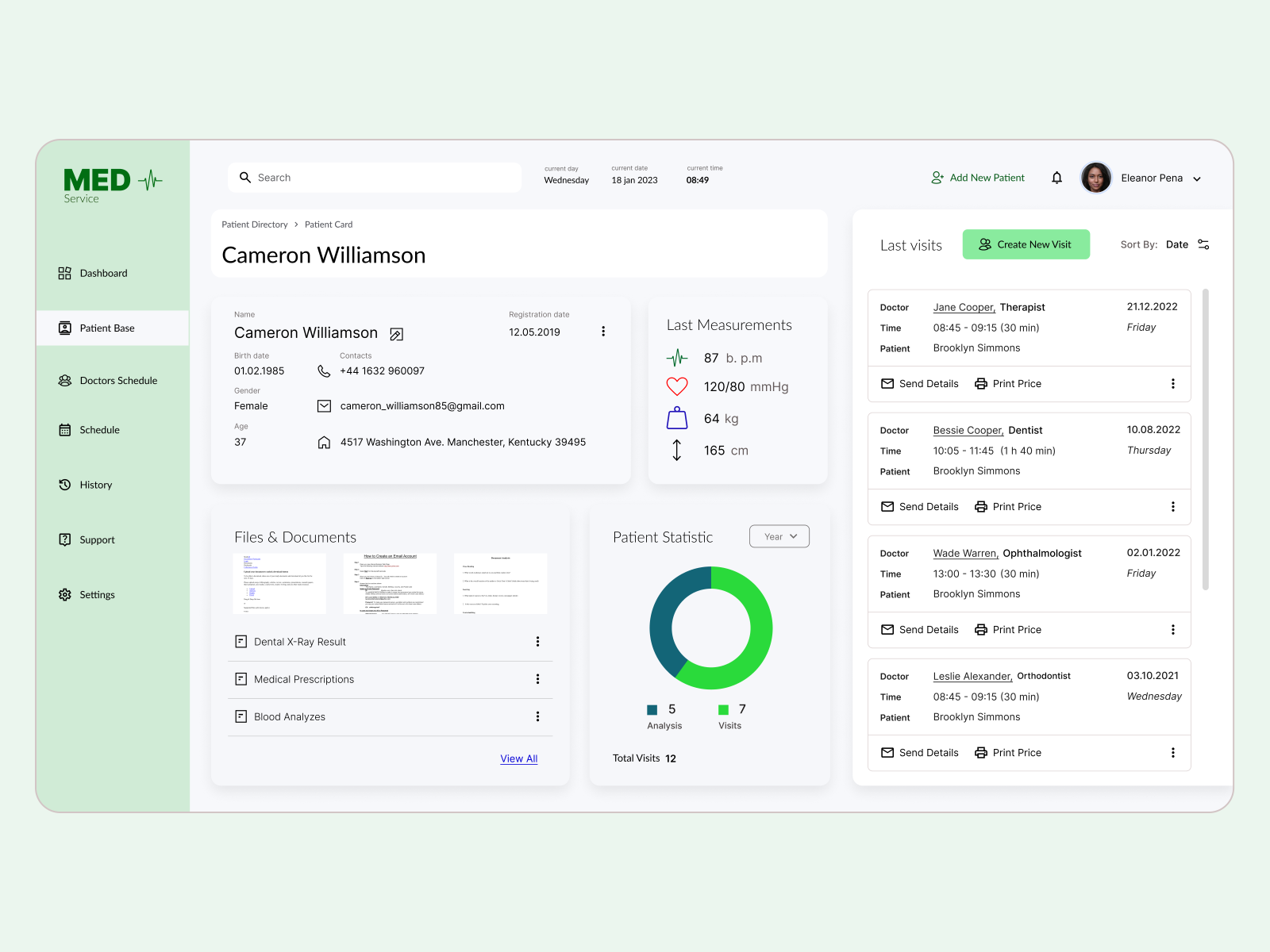Click the printer icon on Jane Cooper's visit
Screen dimensions: 1270x952
[x=981, y=383]
